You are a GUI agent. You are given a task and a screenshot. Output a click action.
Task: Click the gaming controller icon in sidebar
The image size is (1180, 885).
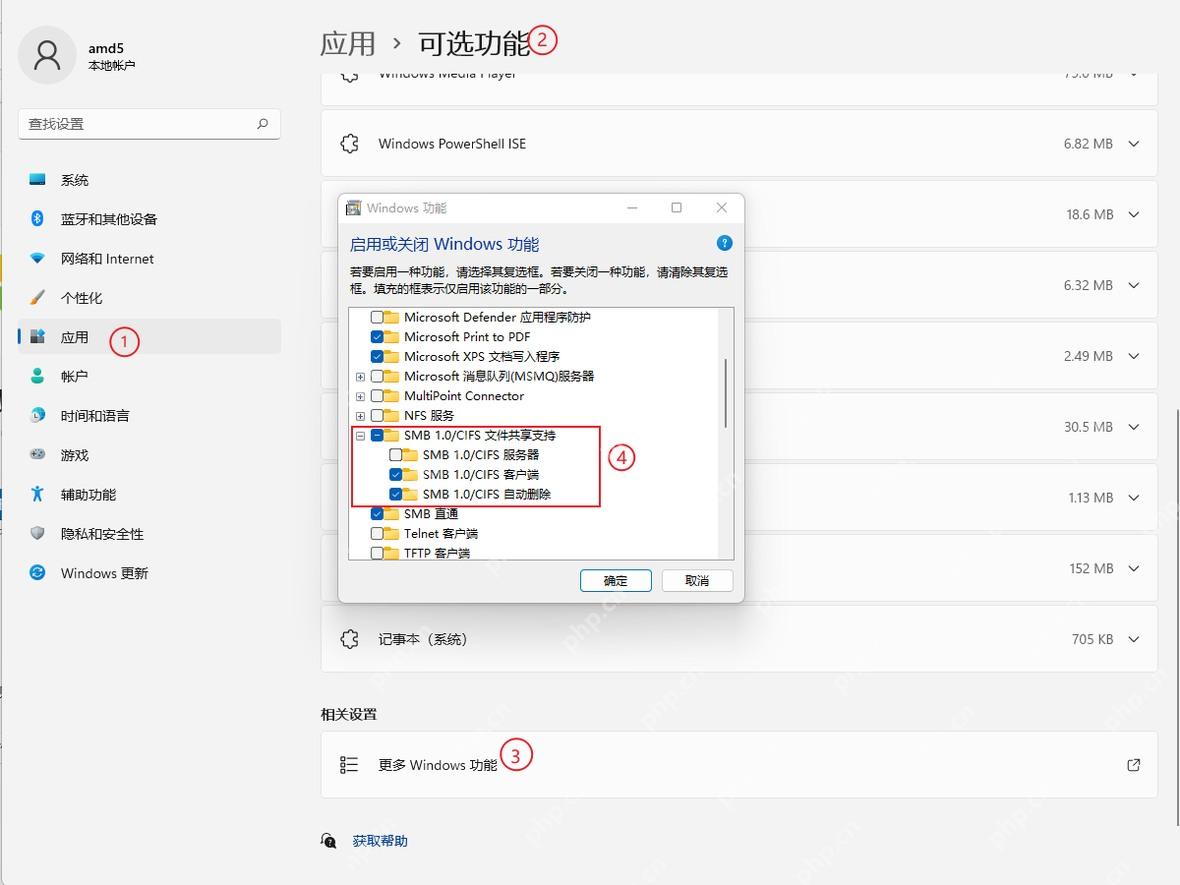(x=37, y=454)
